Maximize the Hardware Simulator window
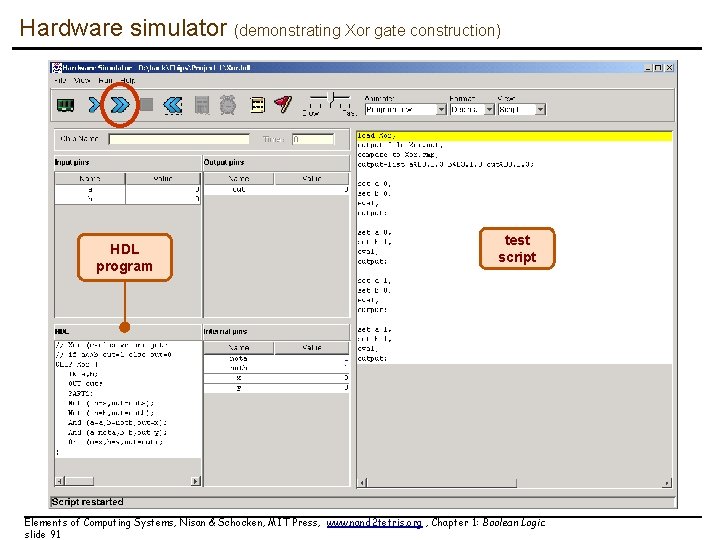 click(658, 68)
